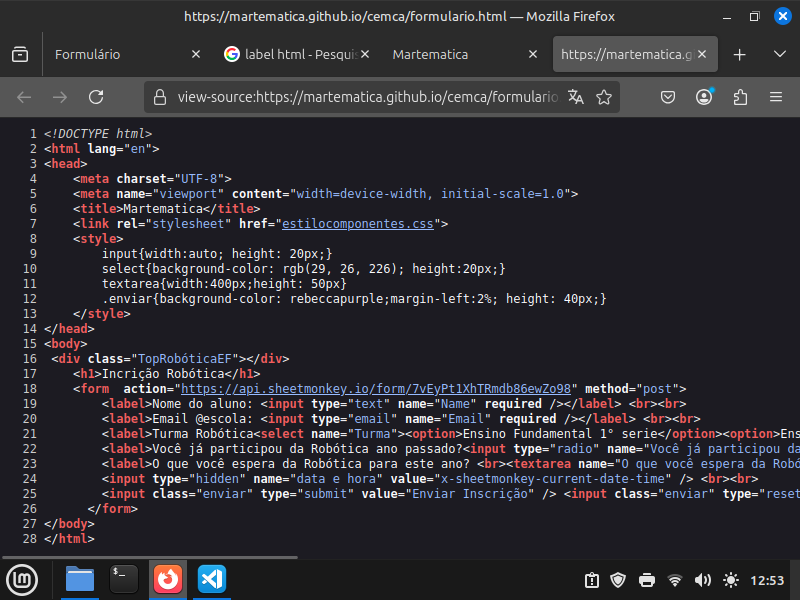Open the clipboard notification tray icon
The image size is (800, 600).
pyautogui.click(x=592, y=580)
